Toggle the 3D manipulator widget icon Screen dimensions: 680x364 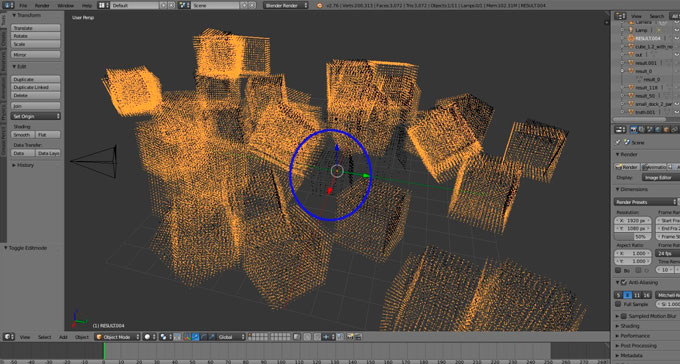pos(186,337)
